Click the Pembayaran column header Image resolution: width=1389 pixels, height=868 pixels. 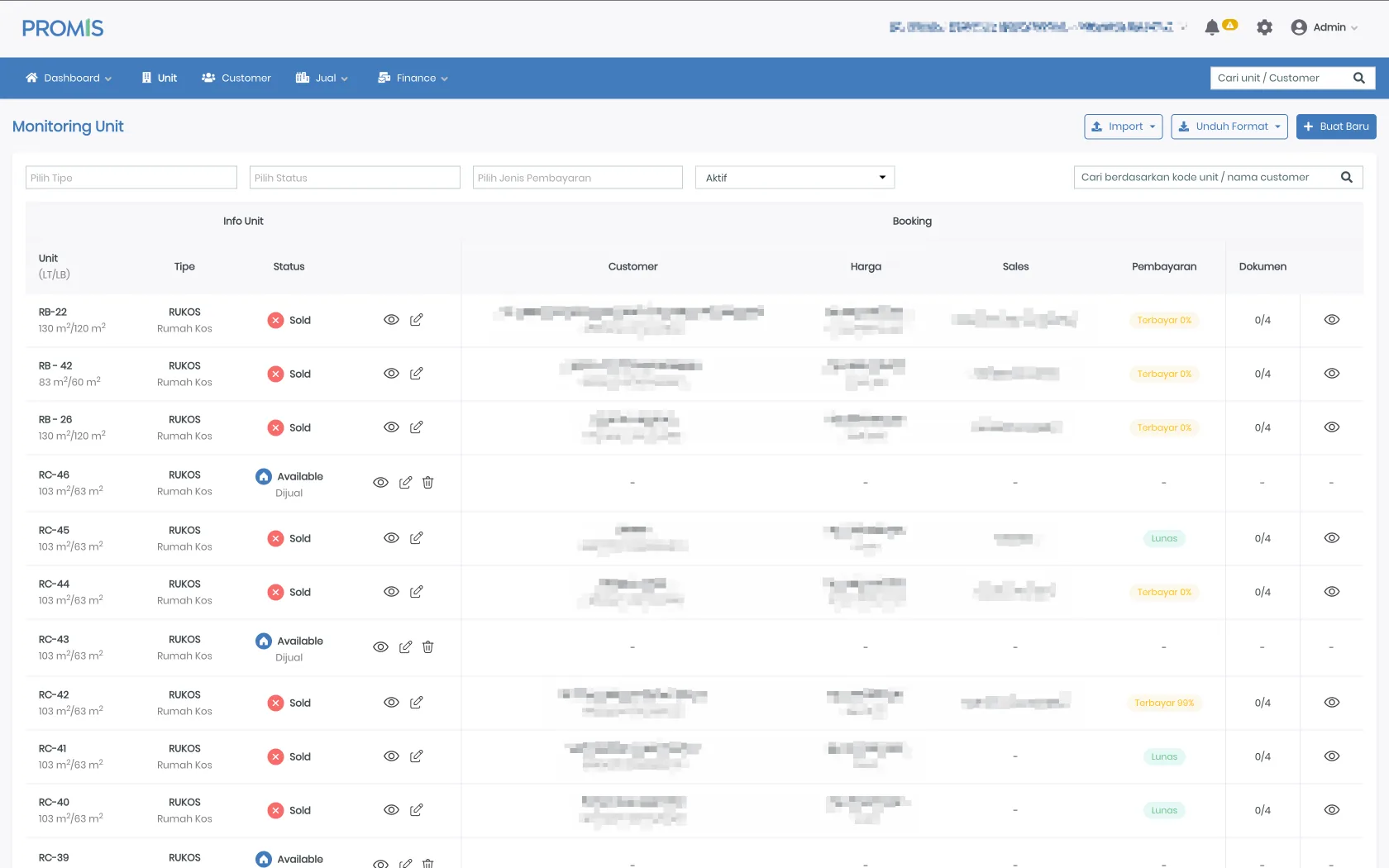coord(1164,266)
